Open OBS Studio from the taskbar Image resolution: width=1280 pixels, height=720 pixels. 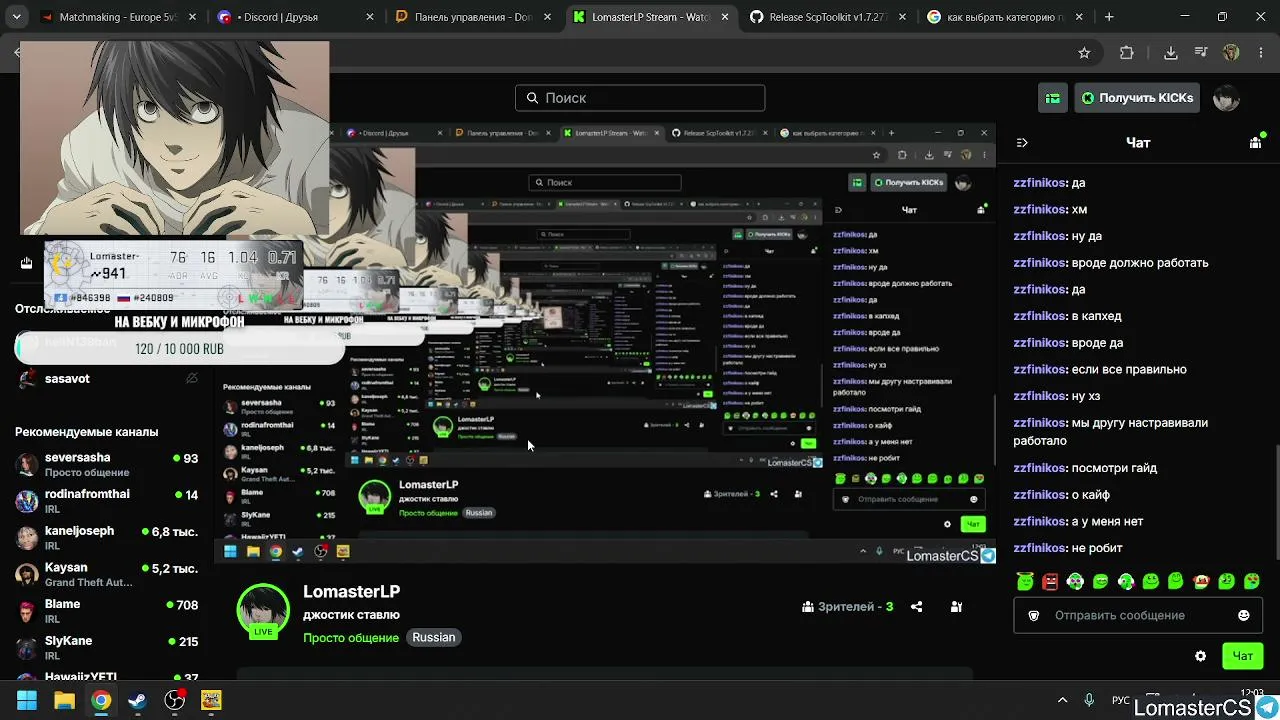[174, 700]
